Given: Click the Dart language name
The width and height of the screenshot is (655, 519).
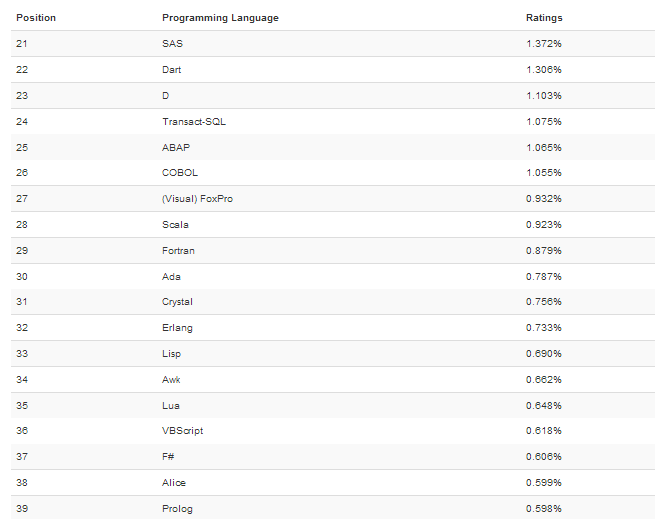Looking at the screenshot, I should [x=172, y=70].
